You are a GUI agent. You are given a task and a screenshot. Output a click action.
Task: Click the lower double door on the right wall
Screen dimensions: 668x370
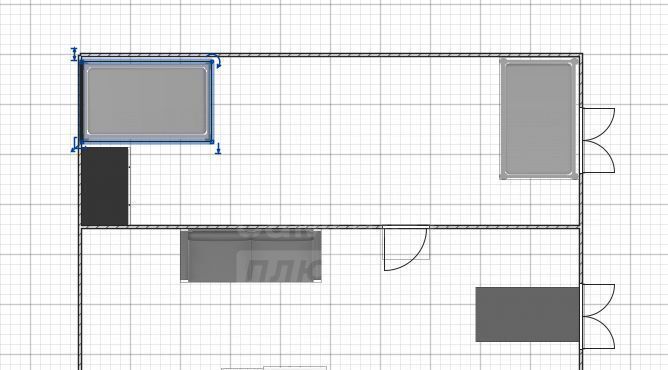597,316
